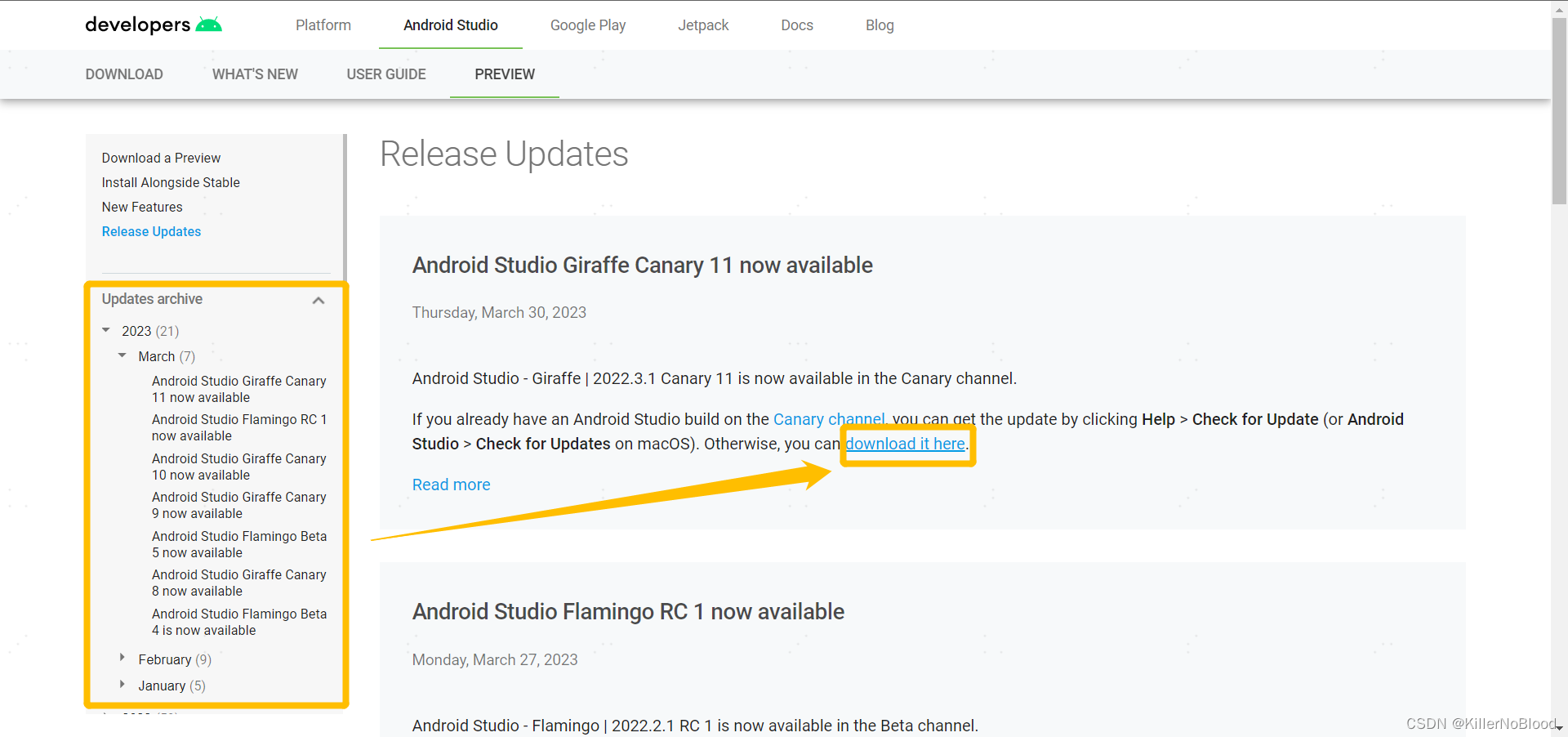Open Flamingo RC 1 article heading

pyautogui.click(x=628, y=612)
